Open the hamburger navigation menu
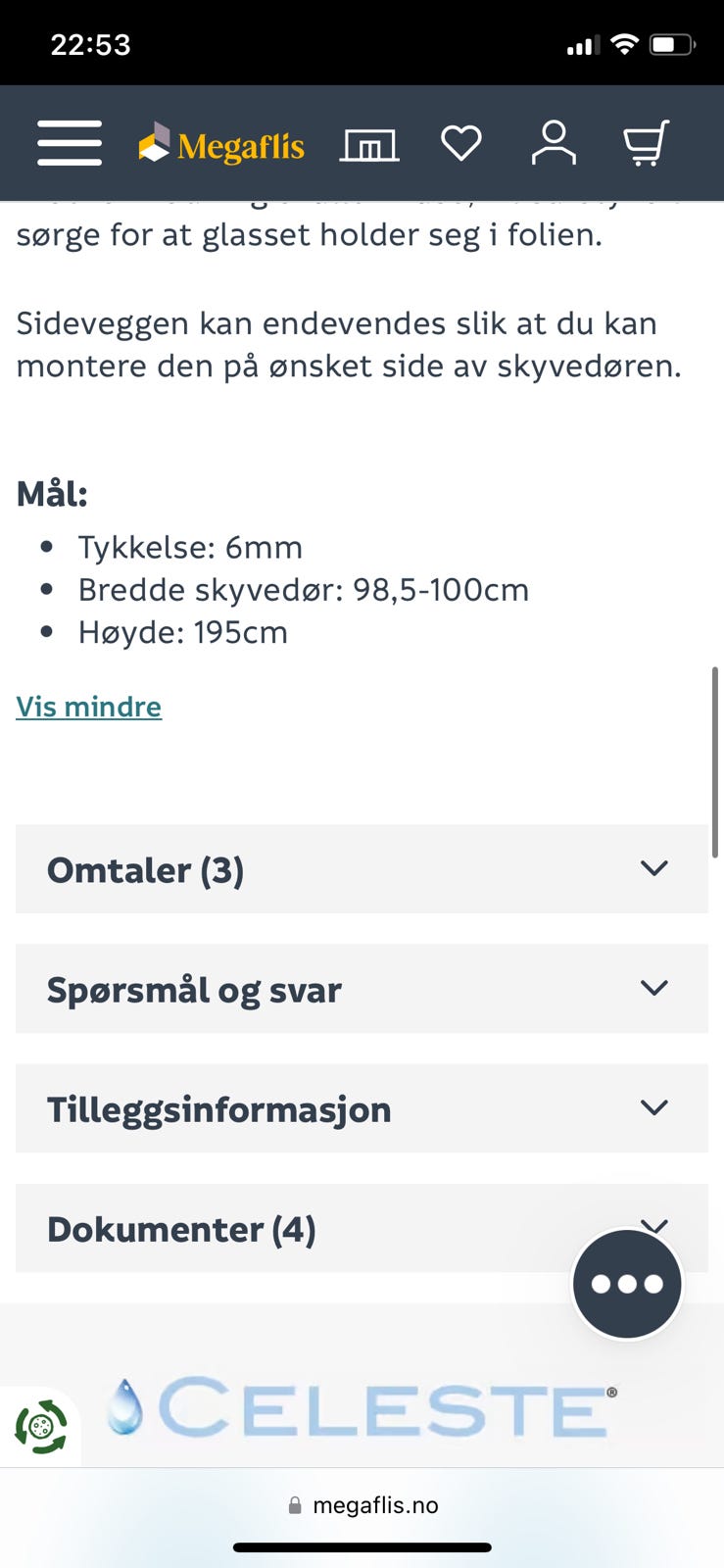Image resolution: width=724 pixels, height=1568 pixels. [x=70, y=143]
